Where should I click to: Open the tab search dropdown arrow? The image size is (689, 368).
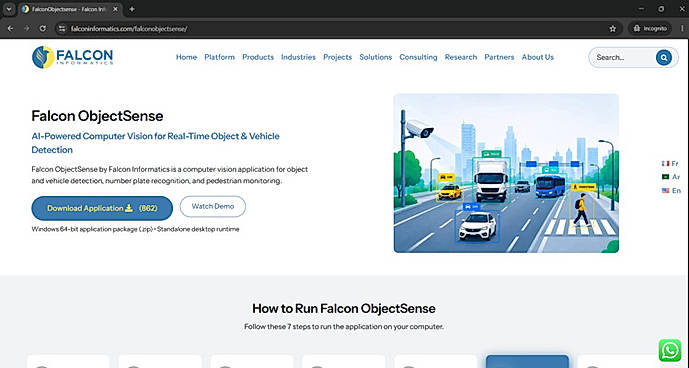pyautogui.click(x=9, y=9)
